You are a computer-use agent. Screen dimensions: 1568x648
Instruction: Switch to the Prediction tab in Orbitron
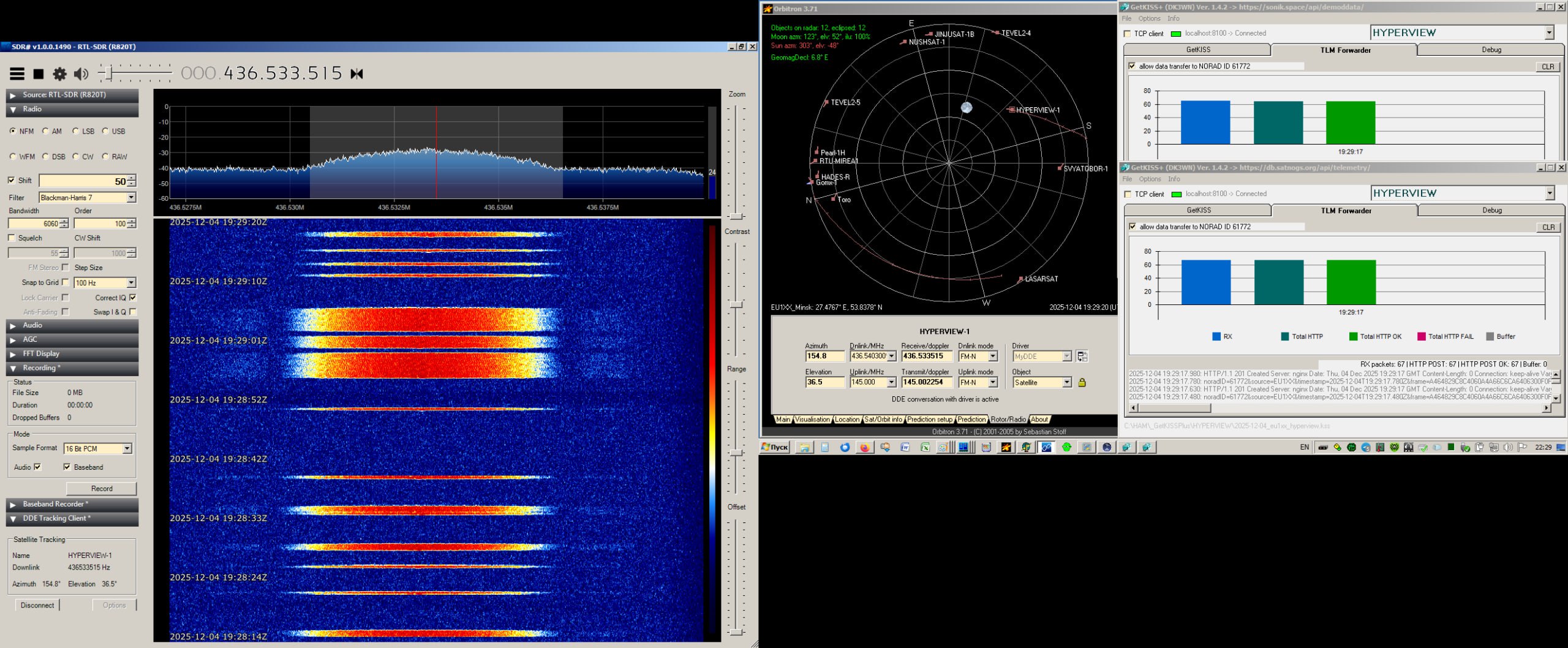click(971, 420)
